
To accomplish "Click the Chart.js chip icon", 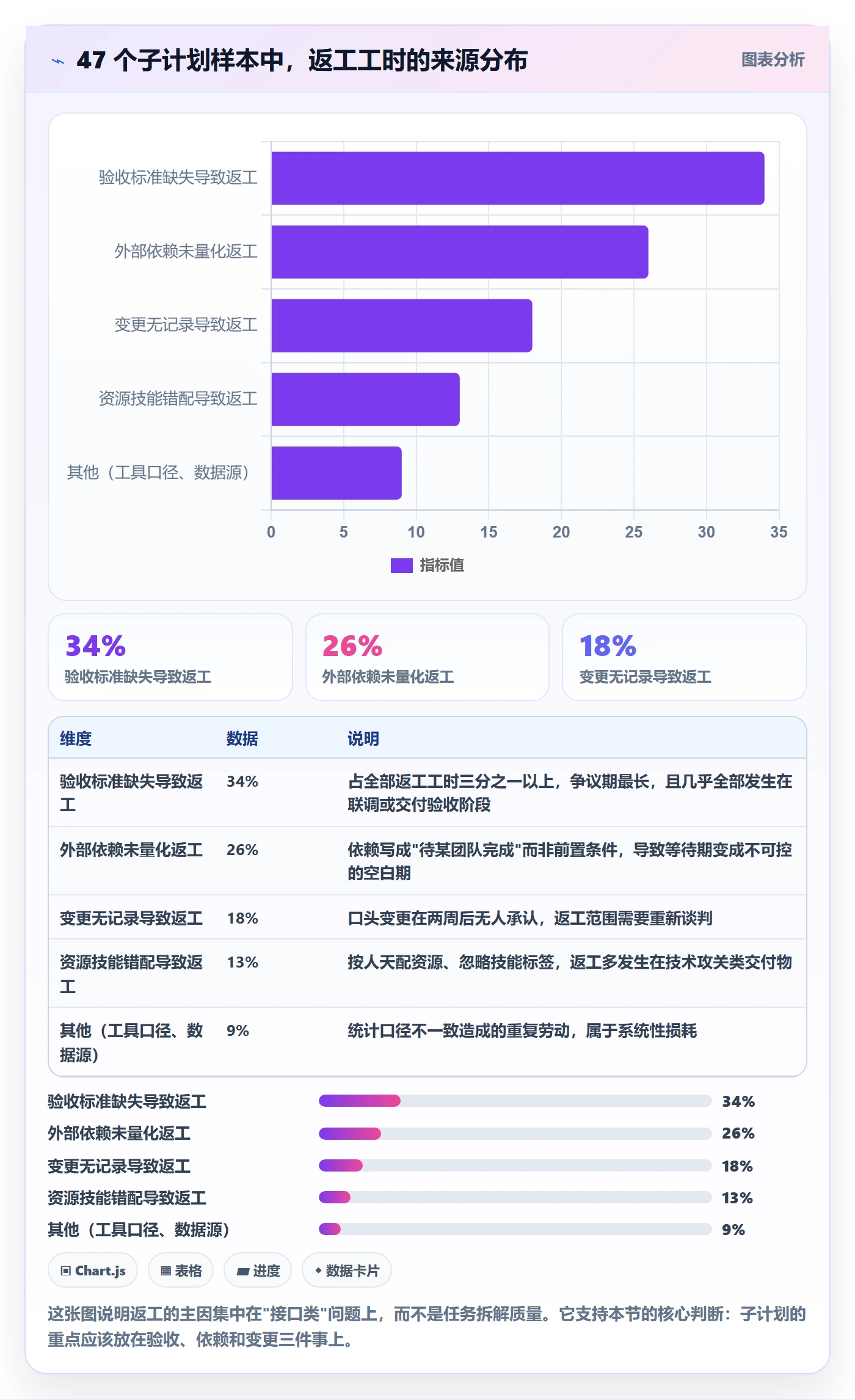I will (x=66, y=1271).
